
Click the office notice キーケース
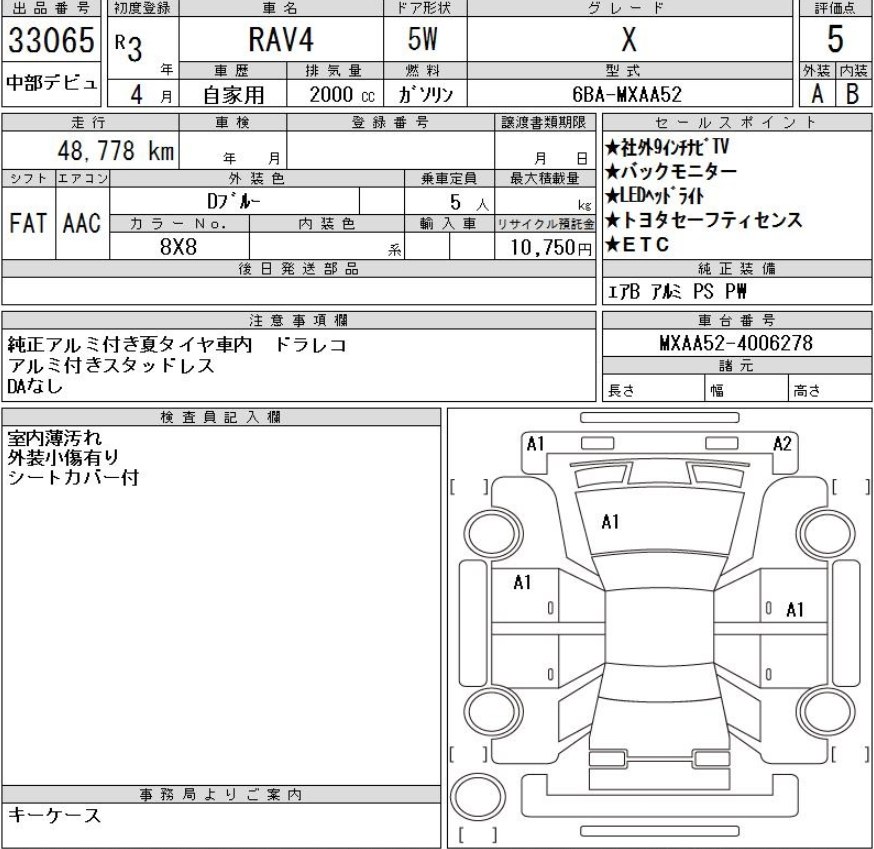[x=54, y=815]
